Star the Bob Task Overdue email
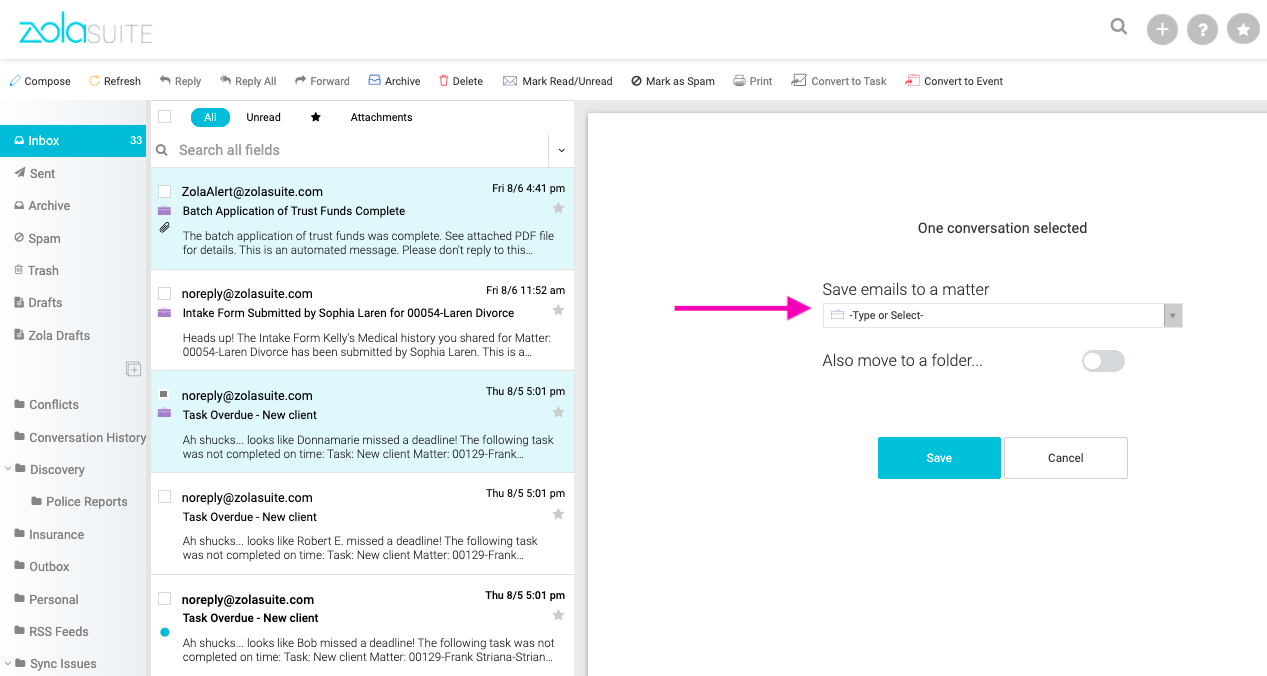1267x676 pixels. tap(558, 615)
